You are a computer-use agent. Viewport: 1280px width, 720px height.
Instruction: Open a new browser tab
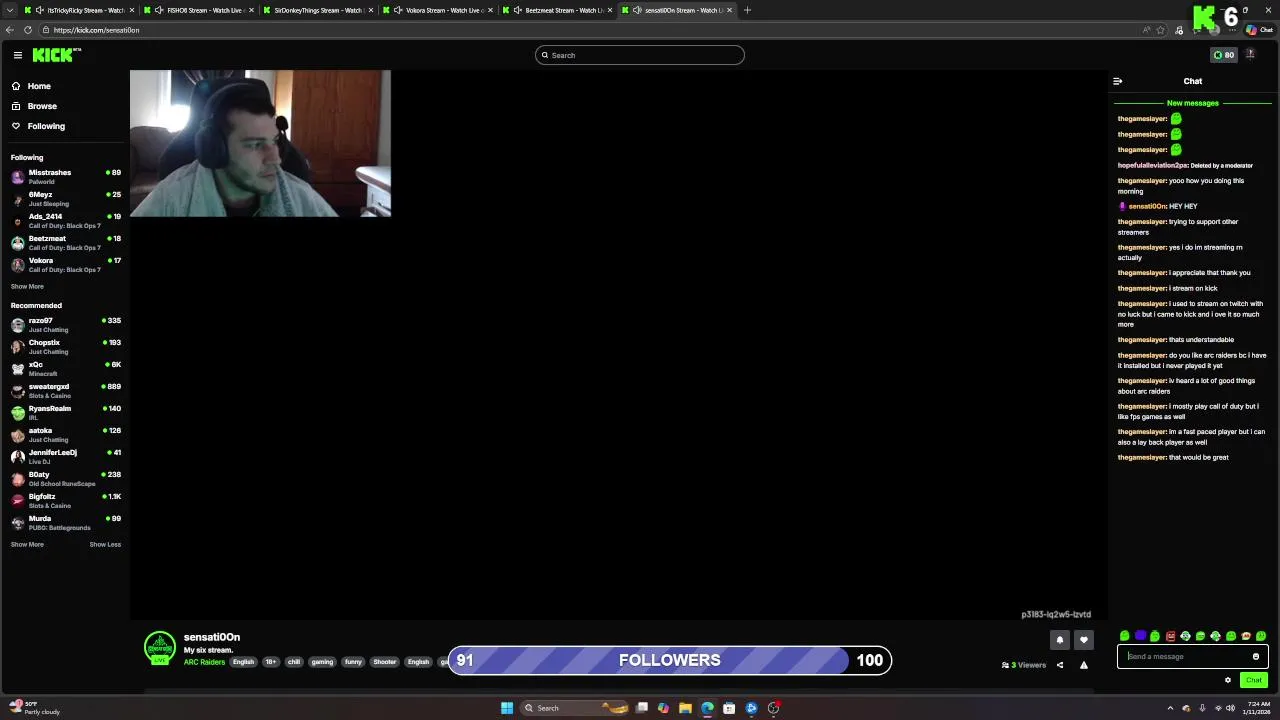pyautogui.click(x=747, y=10)
